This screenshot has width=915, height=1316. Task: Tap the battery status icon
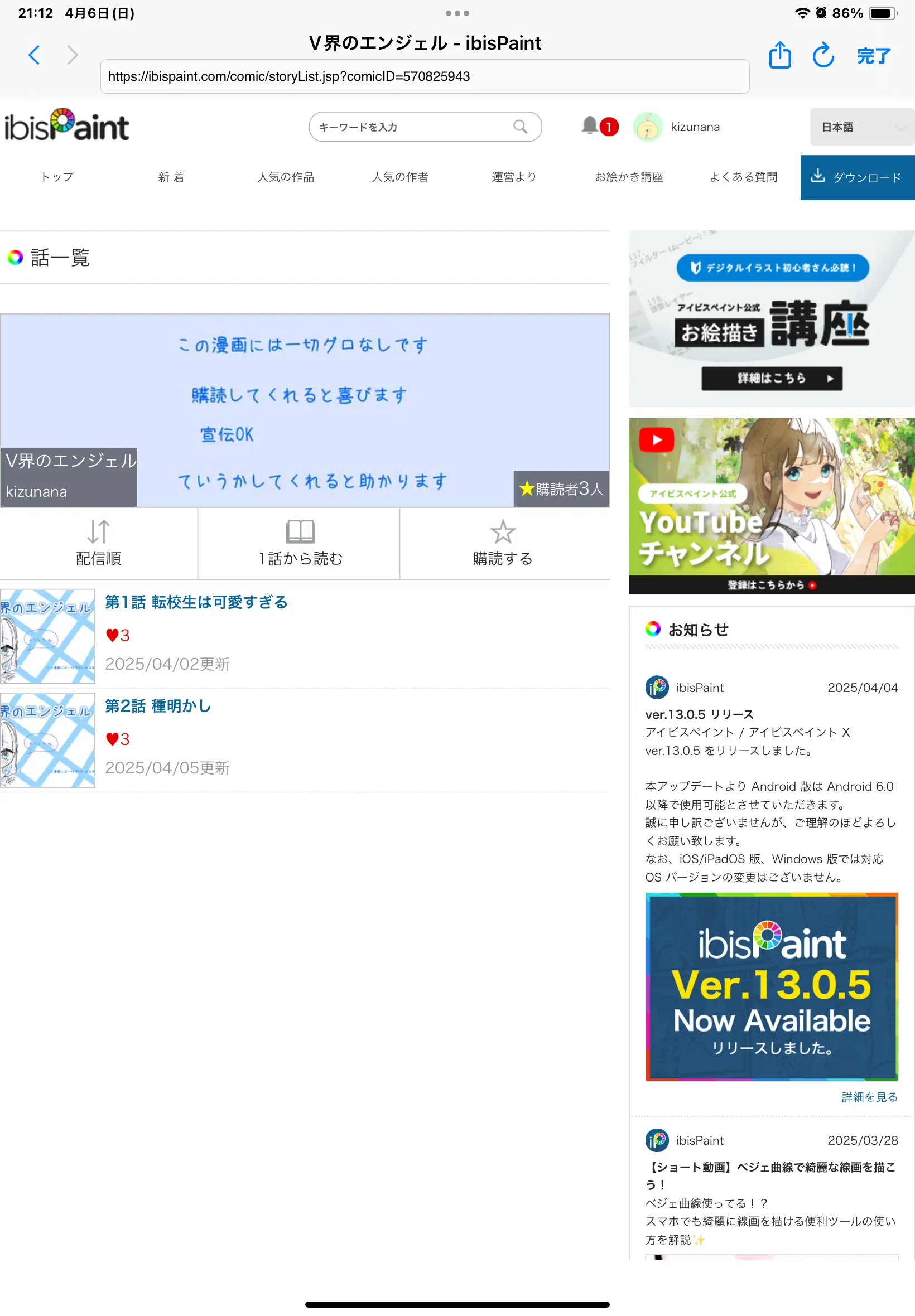pyautogui.click(x=883, y=13)
